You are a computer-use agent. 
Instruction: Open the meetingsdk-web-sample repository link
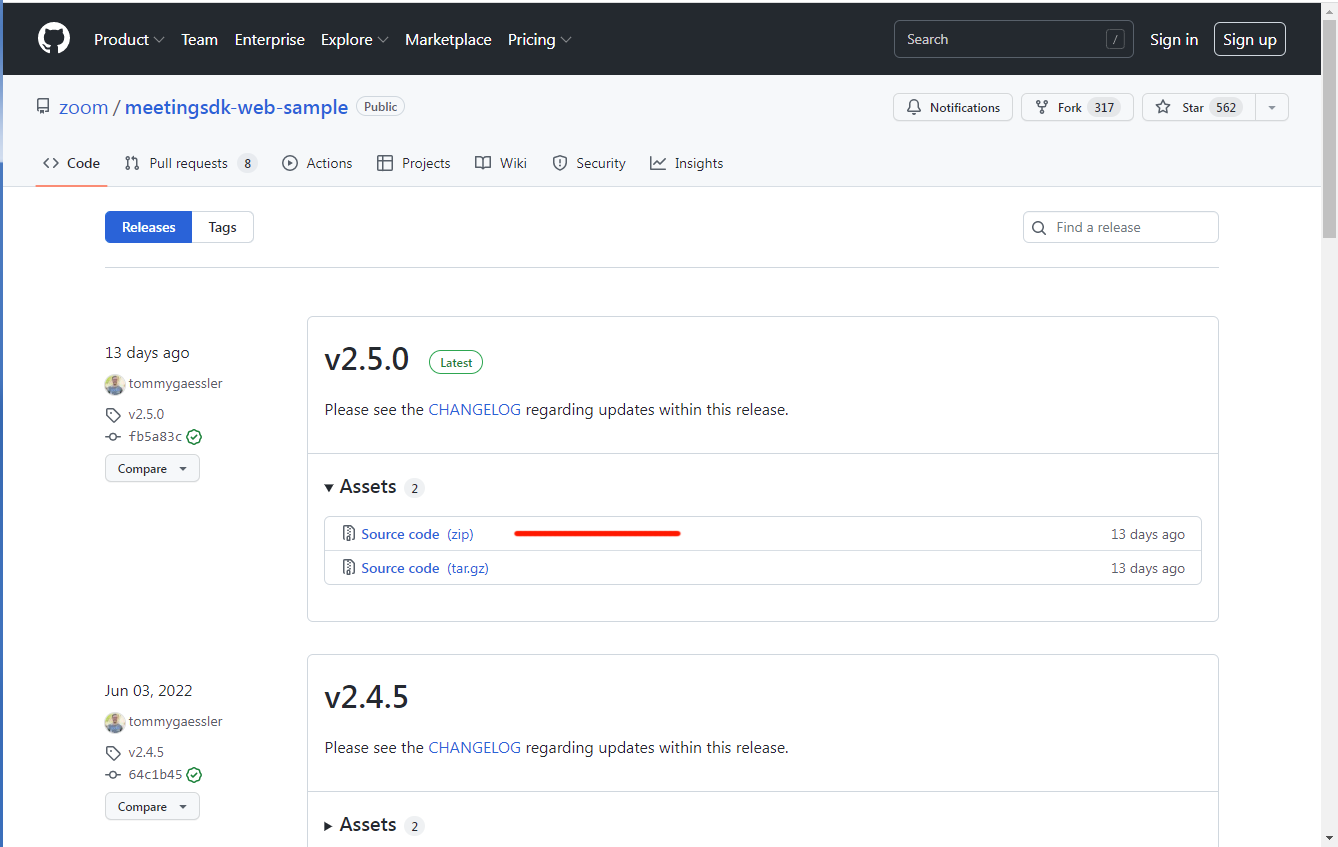(236, 107)
